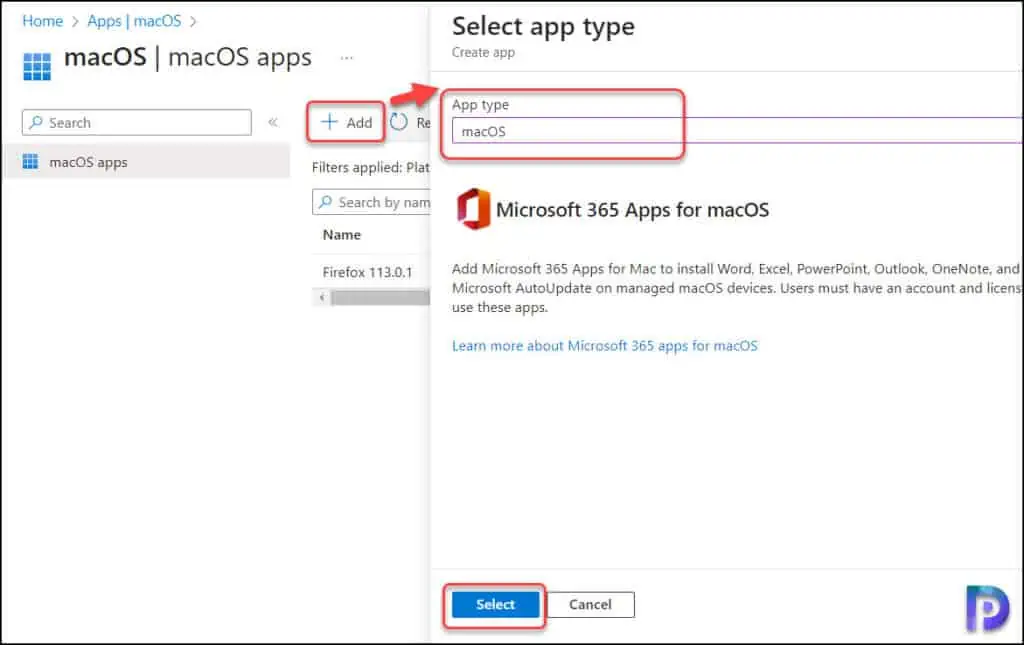The image size is (1024, 645).
Task: Click the Microsoft 365 Apps for macOS heading
Action: (632, 210)
